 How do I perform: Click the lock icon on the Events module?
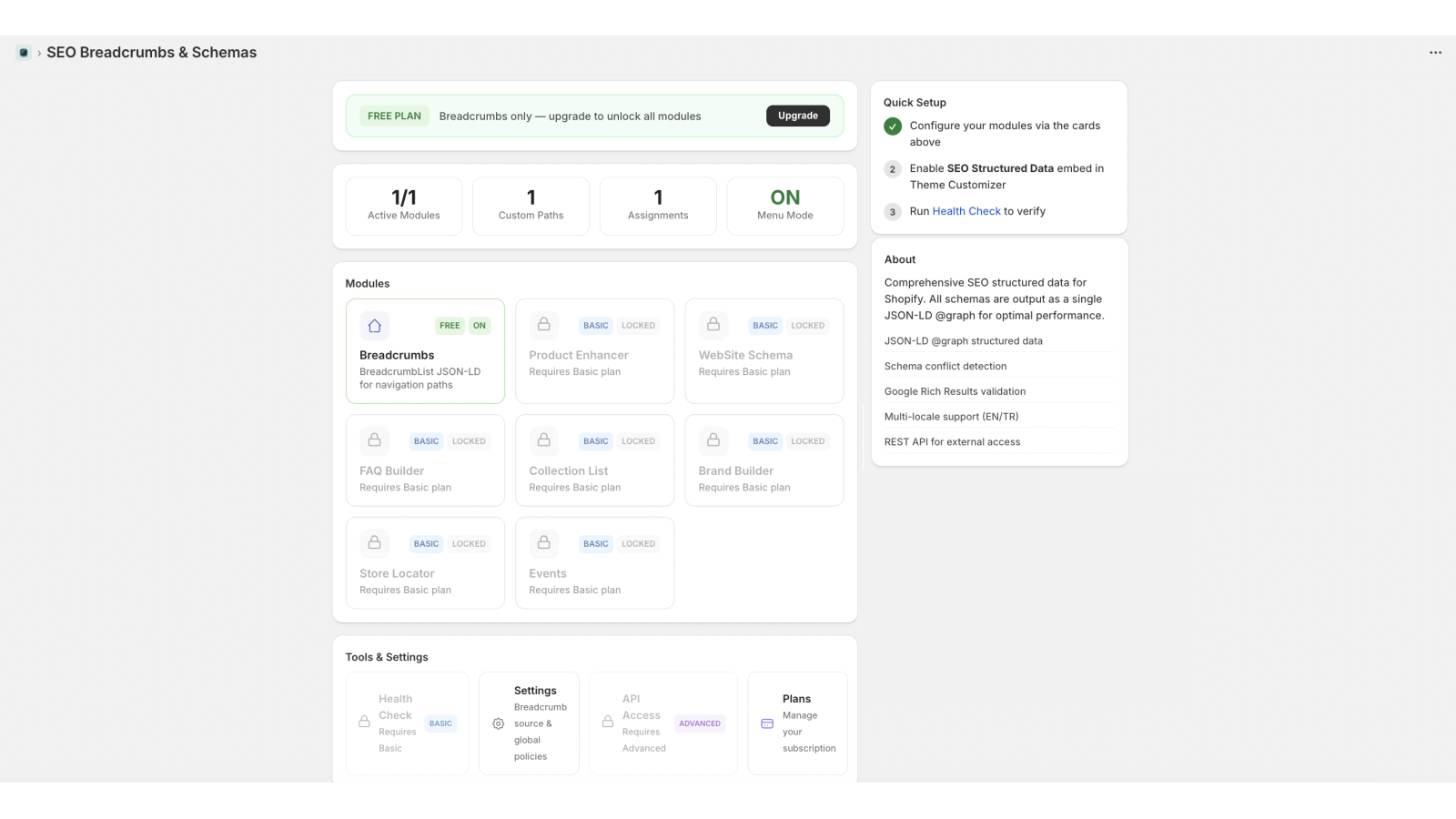[x=543, y=542]
